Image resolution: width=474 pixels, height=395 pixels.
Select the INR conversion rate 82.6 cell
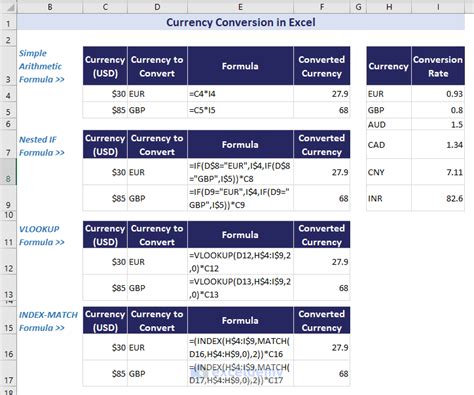point(438,198)
